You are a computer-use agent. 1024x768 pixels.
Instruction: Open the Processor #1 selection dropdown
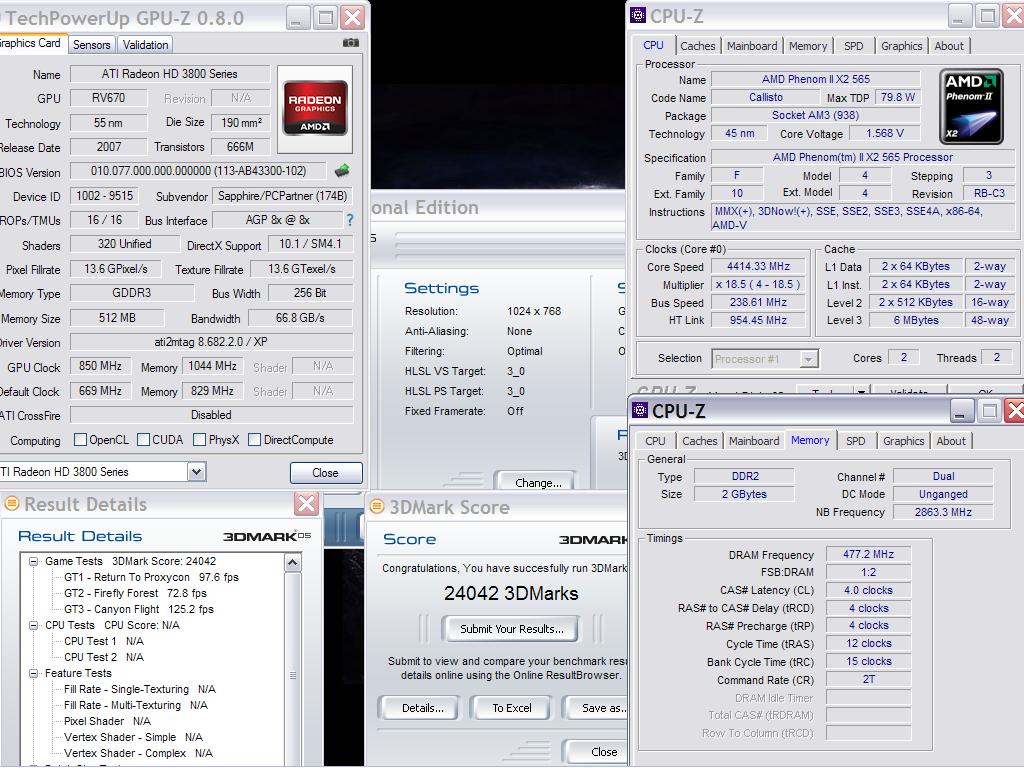[x=809, y=359]
